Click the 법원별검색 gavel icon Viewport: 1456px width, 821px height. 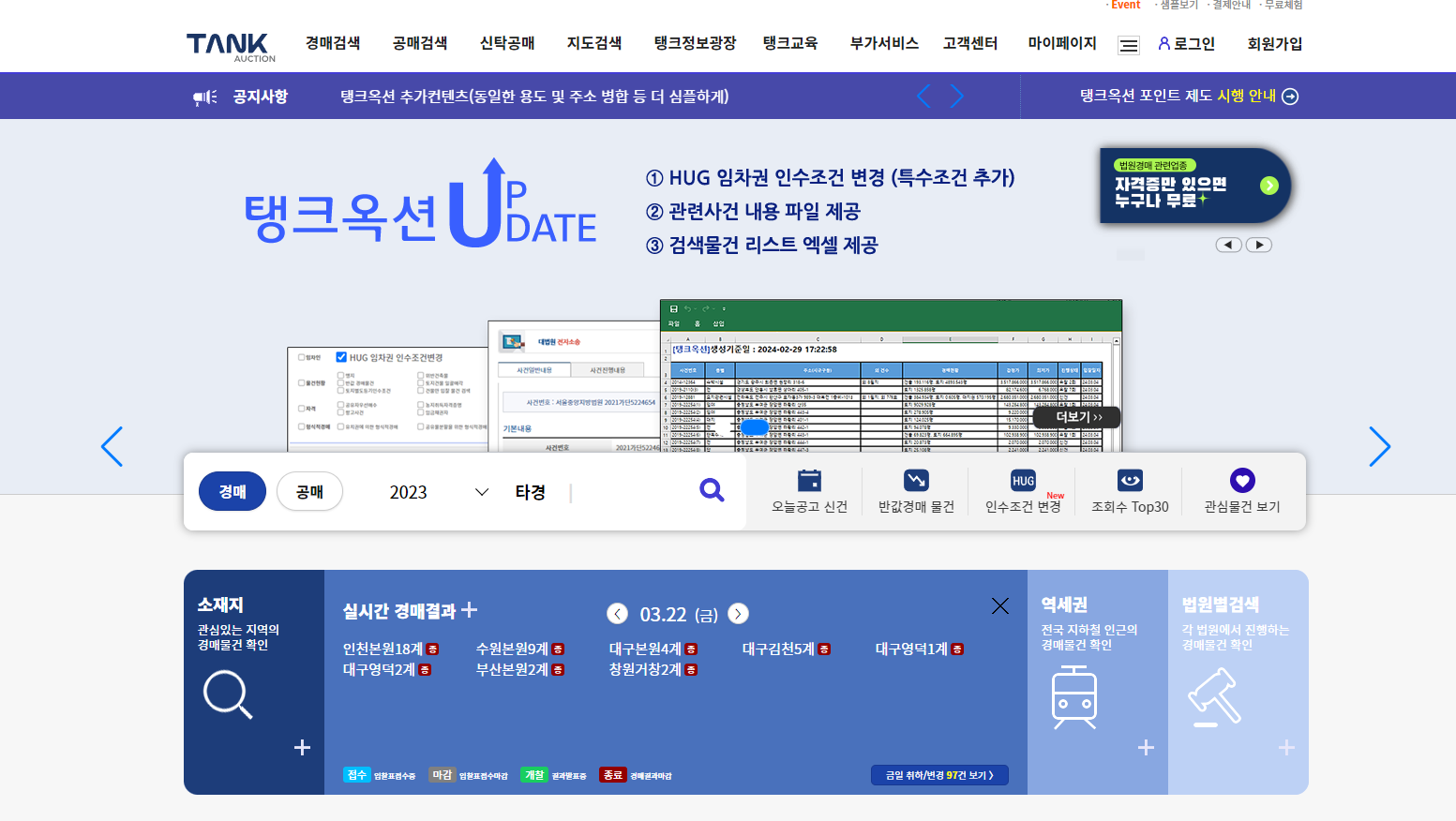(1214, 697)
